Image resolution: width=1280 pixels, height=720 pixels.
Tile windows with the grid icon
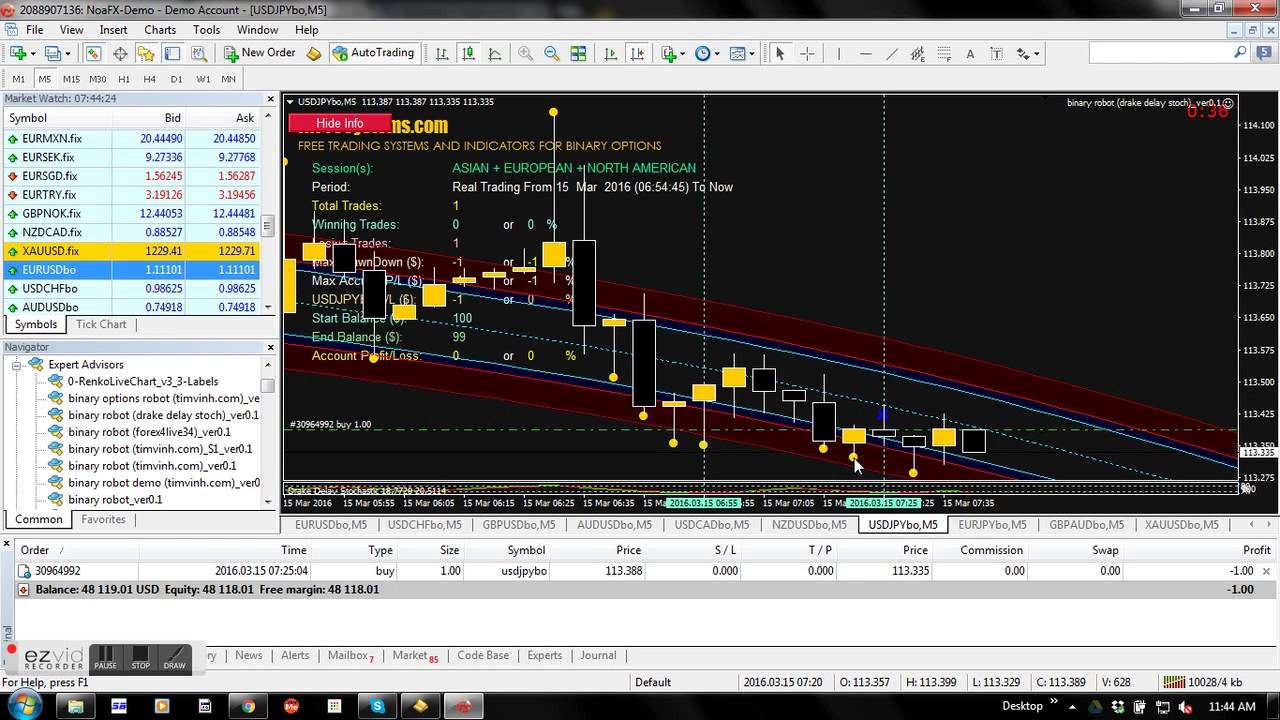578,53
